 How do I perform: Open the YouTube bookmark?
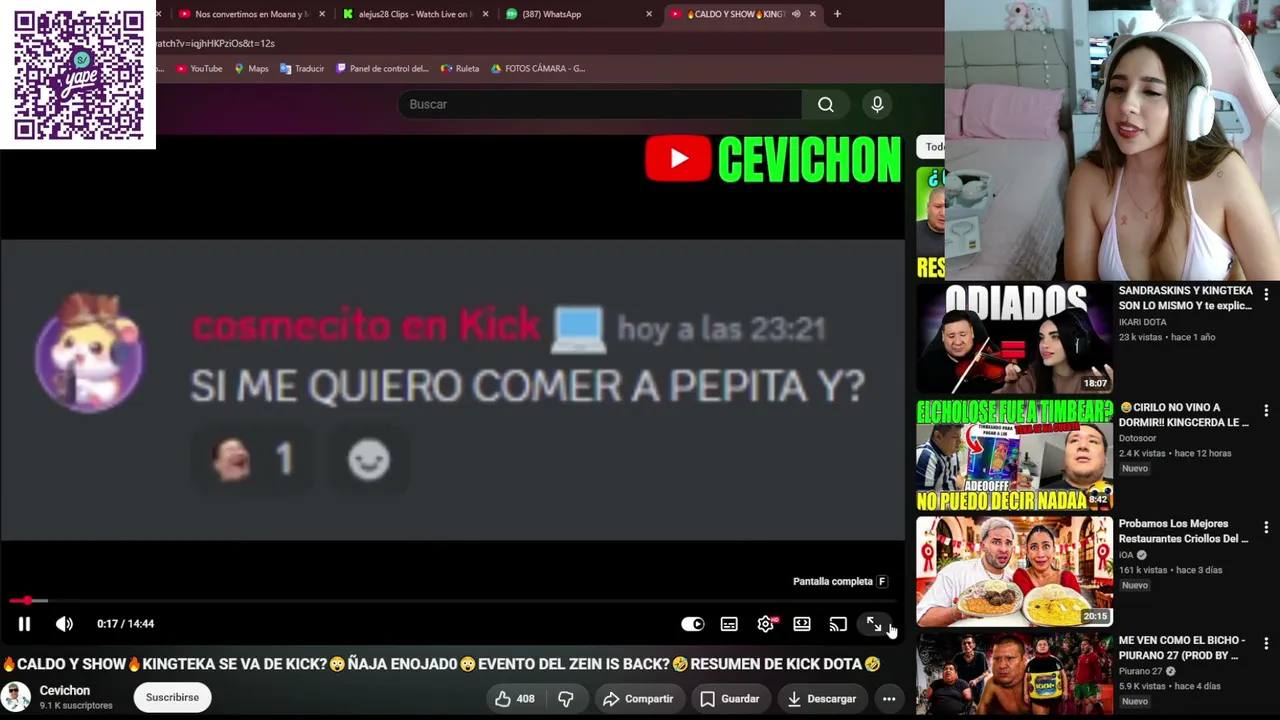point(199,69)
